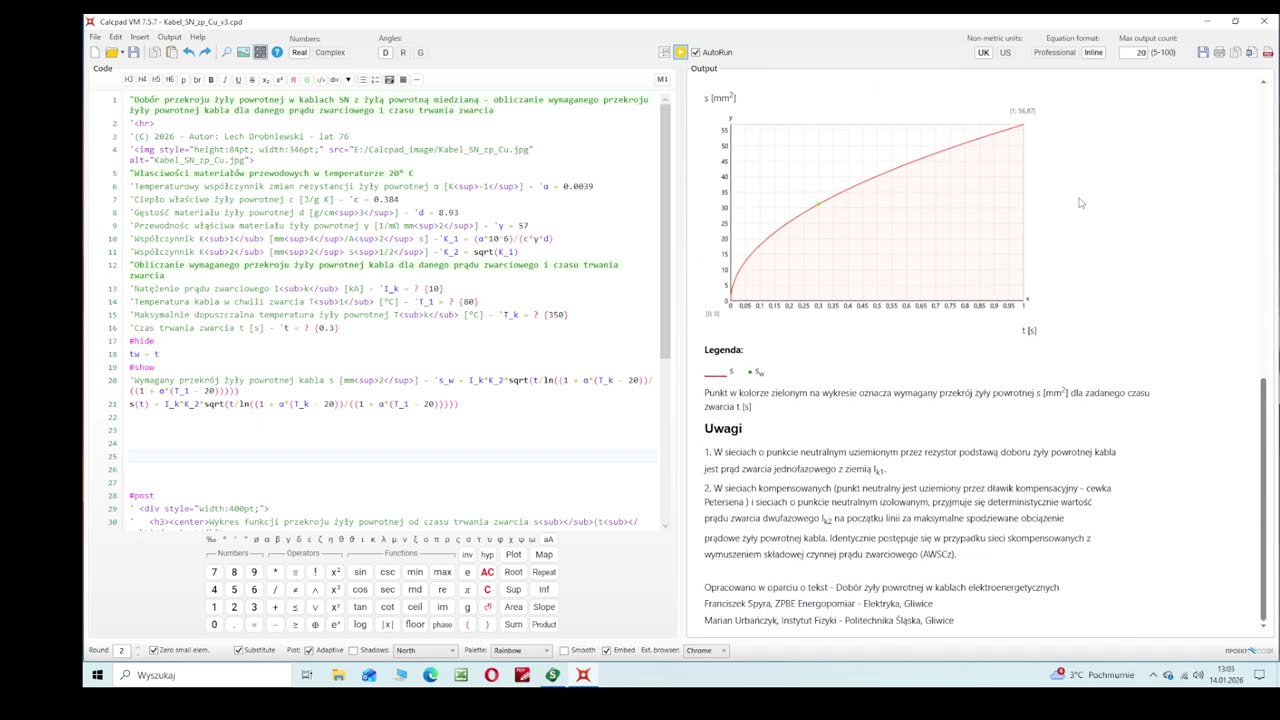This screenshot has height=720, width=1280.
Task: Click the red AC clear-all button
Action: (x=487, y=572)
